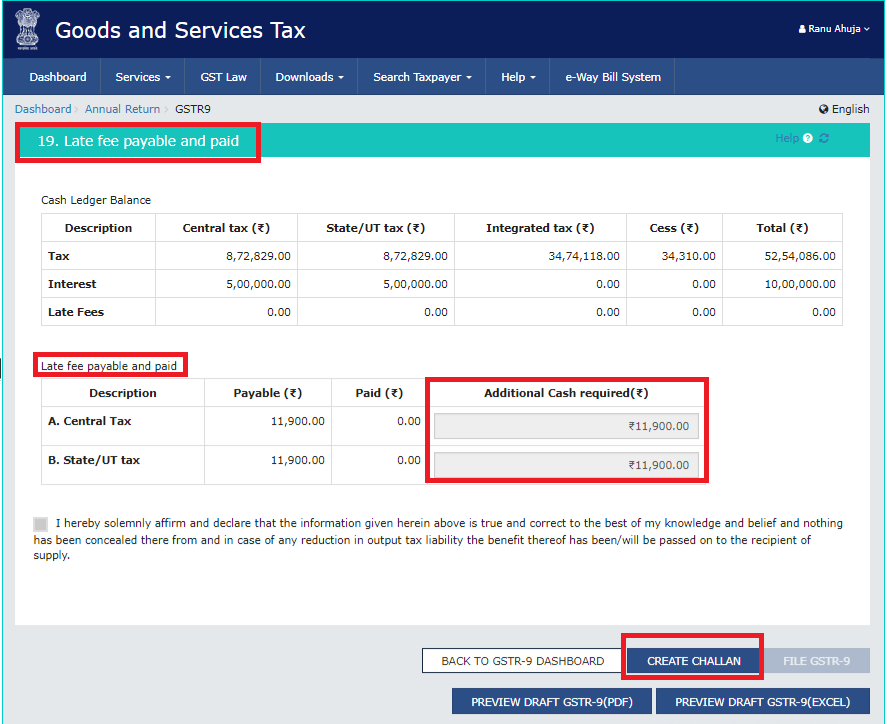Click the '19. Late fee payable and paid' heading

[138, 141]
